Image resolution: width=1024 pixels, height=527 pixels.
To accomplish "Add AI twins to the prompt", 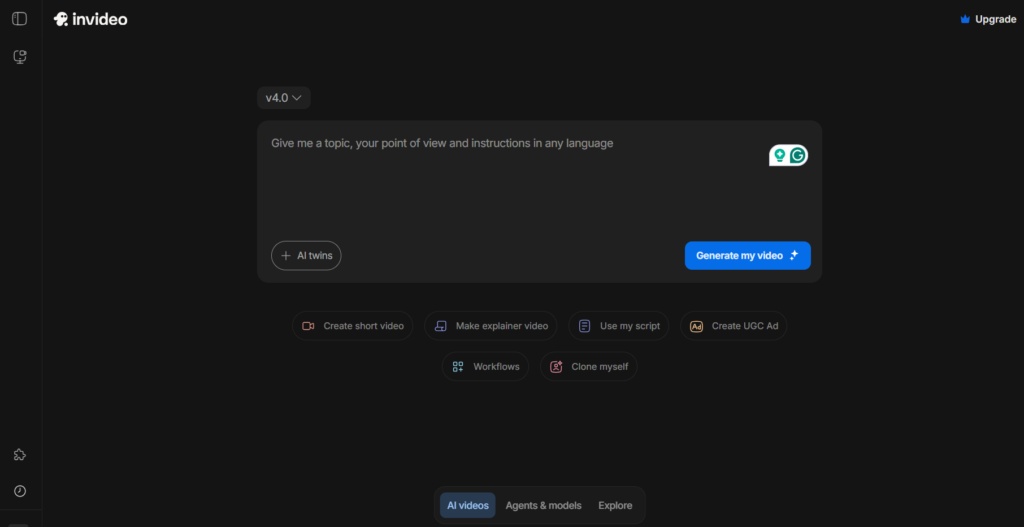I will coord(306,256).
